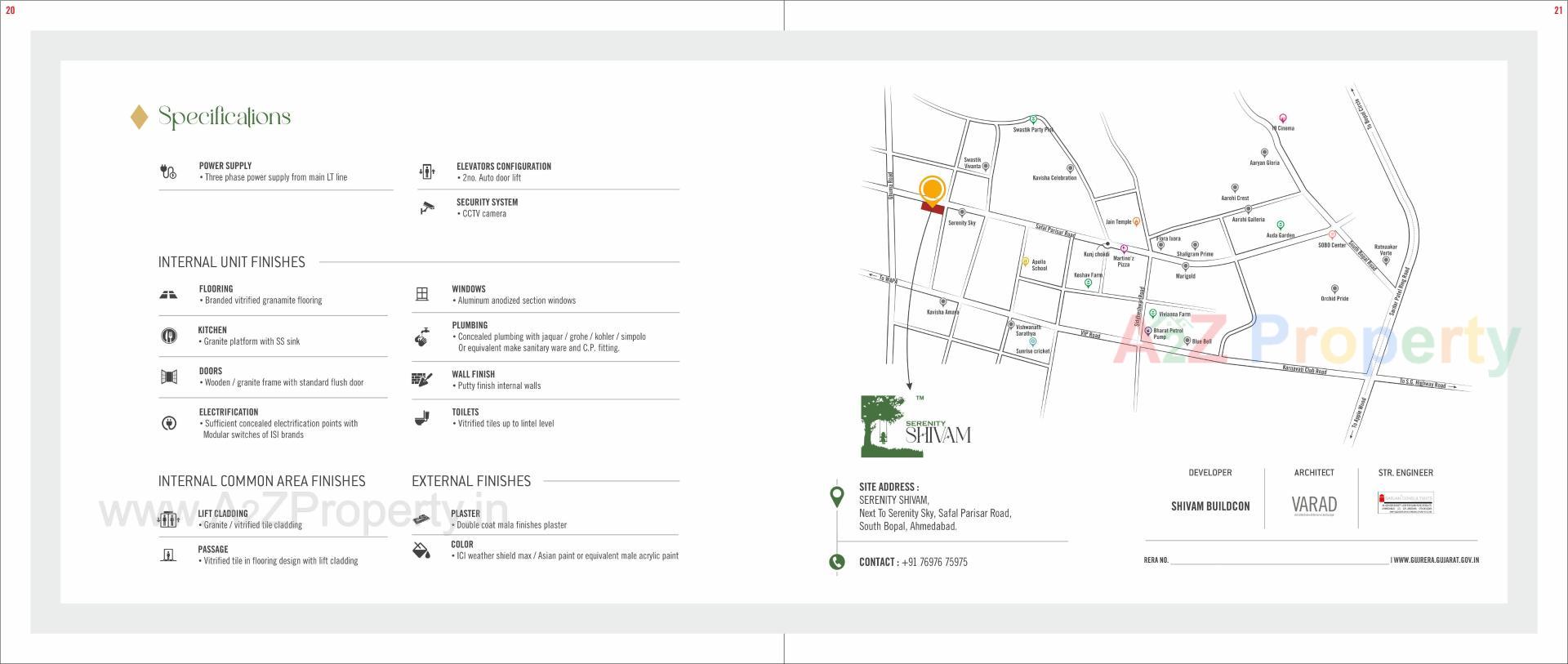Click the power supply plug icon
The image size is (1568, 664).
168,172
